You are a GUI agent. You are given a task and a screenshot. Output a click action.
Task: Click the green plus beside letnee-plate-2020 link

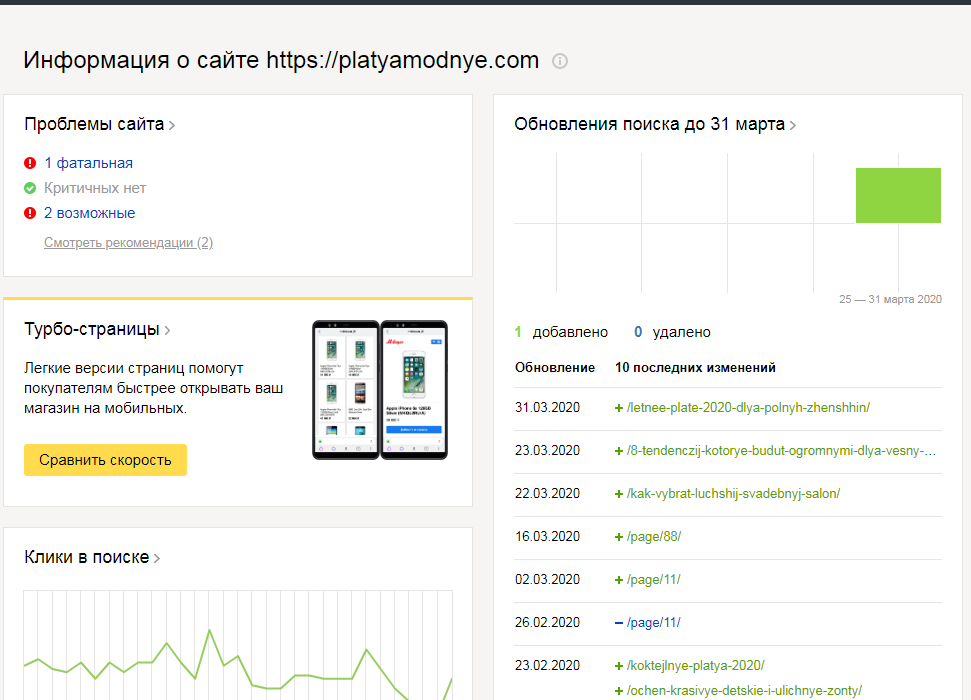(619, 407)
